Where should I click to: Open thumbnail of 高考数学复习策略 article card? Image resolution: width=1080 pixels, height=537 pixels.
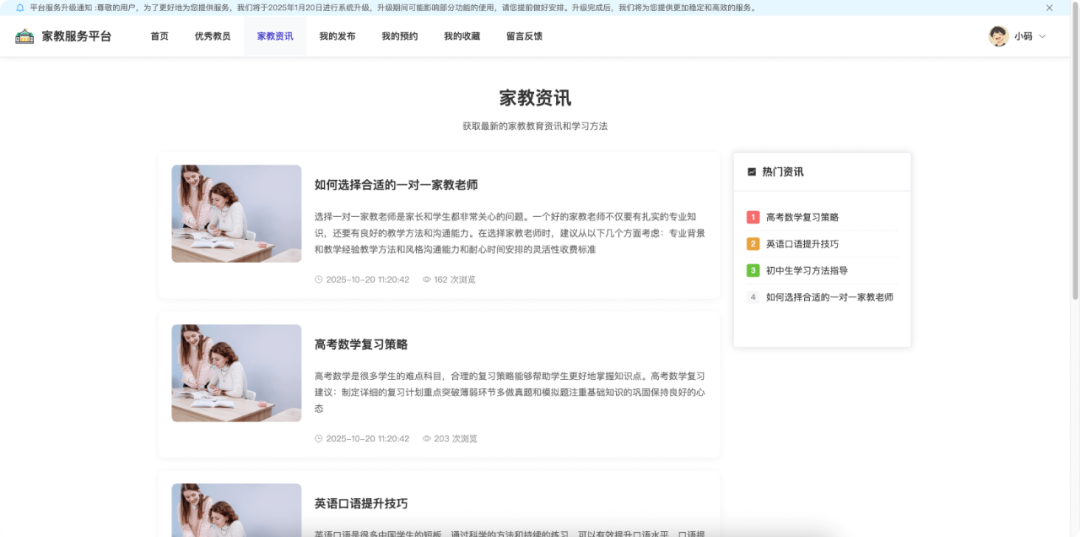point(236,373)
